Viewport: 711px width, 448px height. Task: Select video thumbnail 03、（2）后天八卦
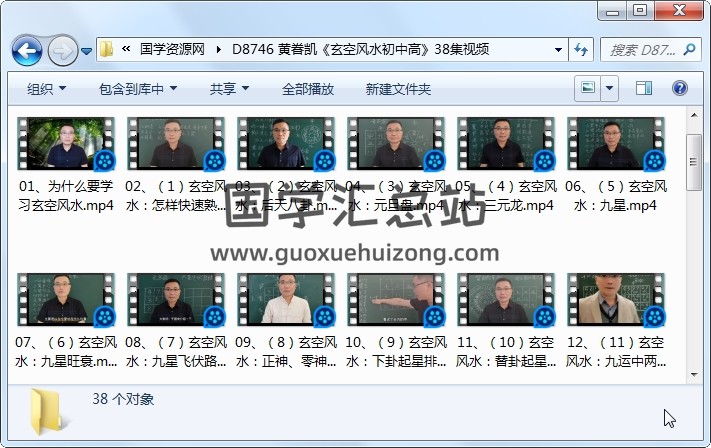coord(286,144)
